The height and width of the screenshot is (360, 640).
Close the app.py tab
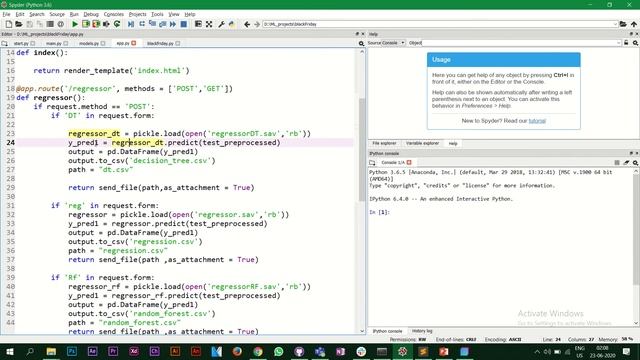tap(134, 43)
